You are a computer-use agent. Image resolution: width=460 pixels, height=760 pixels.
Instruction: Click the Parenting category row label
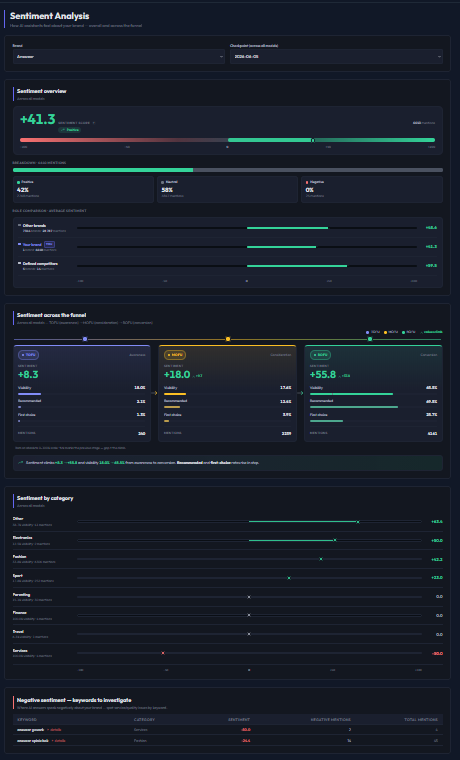(21, 594)
